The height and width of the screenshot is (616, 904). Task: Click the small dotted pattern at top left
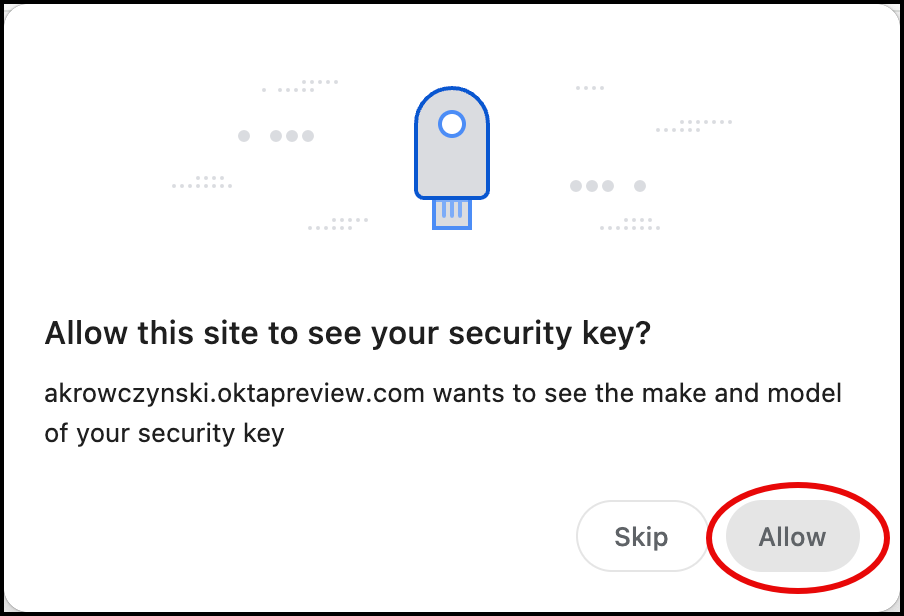(302, 86)
